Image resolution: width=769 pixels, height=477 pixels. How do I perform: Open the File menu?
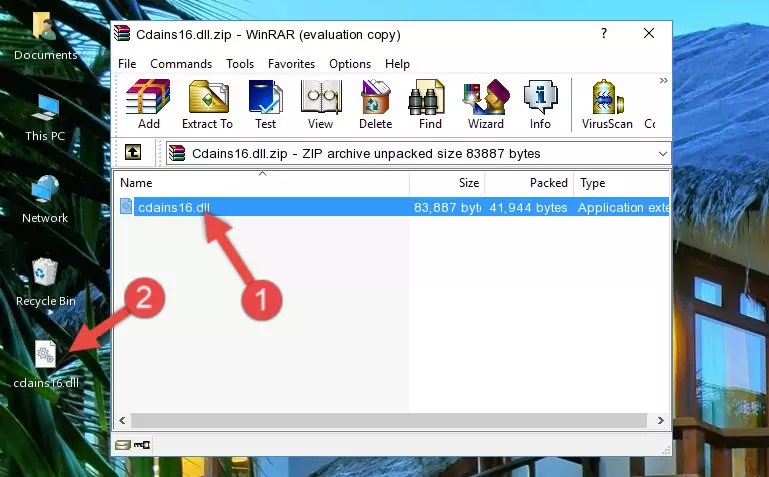[x=127, y=64]
